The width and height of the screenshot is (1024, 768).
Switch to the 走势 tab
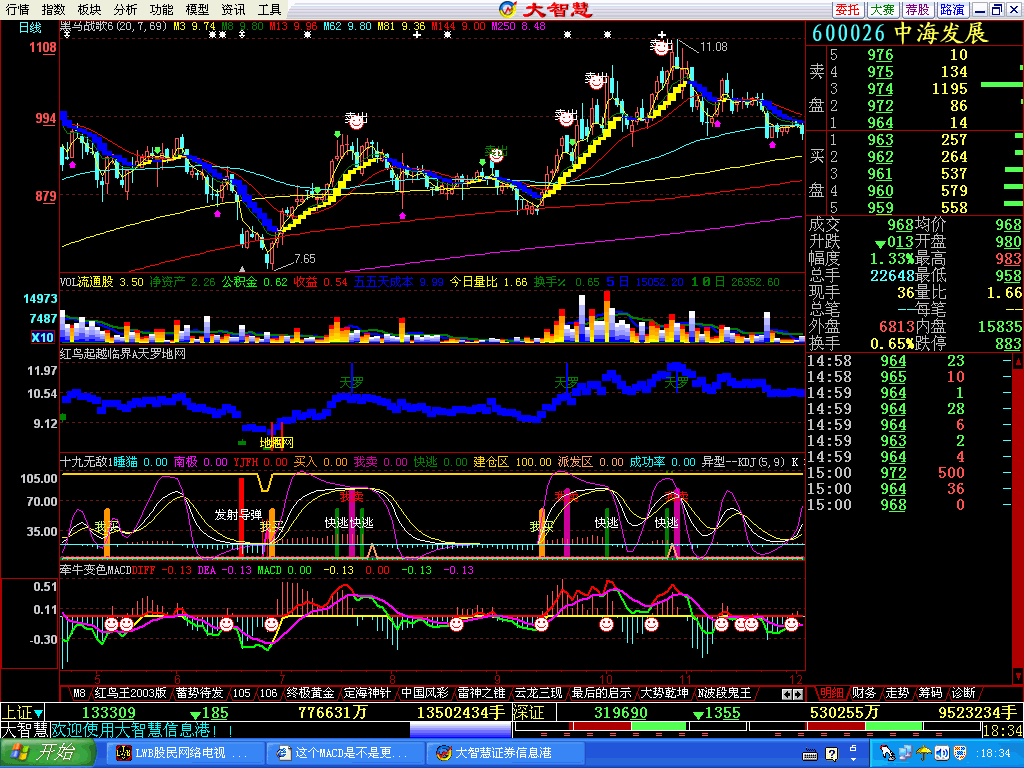(897, 693)
